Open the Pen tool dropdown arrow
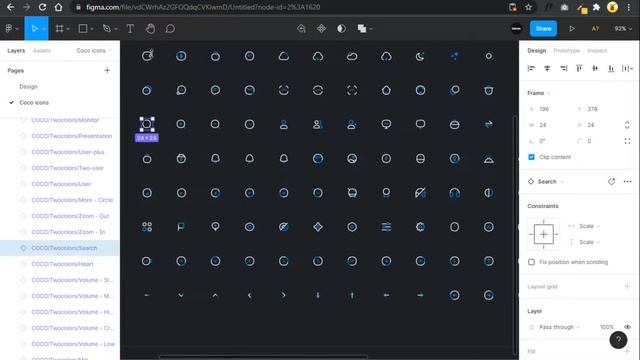The image size is (640, 360). coord(116,29)
